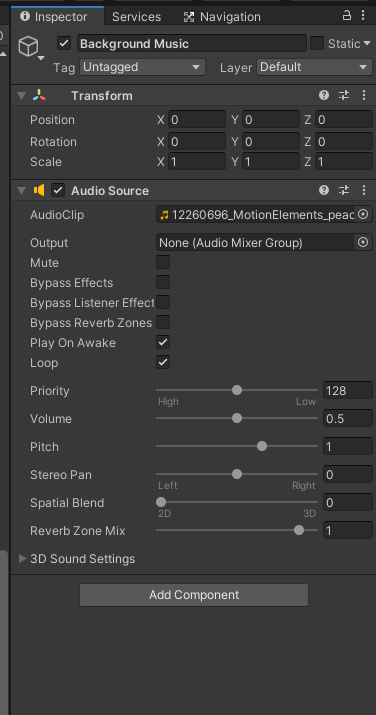Open Transform component help reference

(324, 95)
